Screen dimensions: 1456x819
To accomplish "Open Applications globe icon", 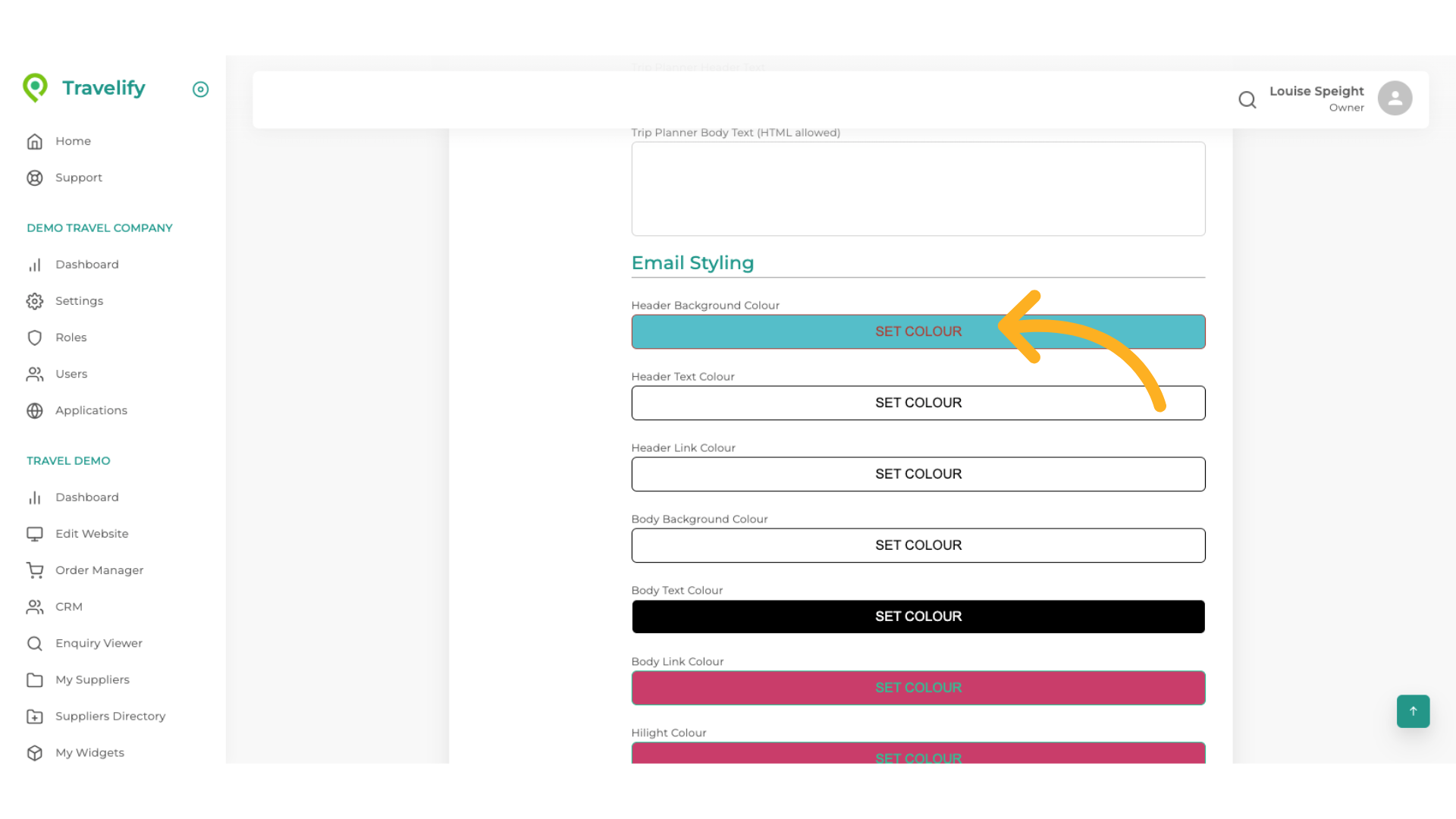I will [x=35, y=410].
